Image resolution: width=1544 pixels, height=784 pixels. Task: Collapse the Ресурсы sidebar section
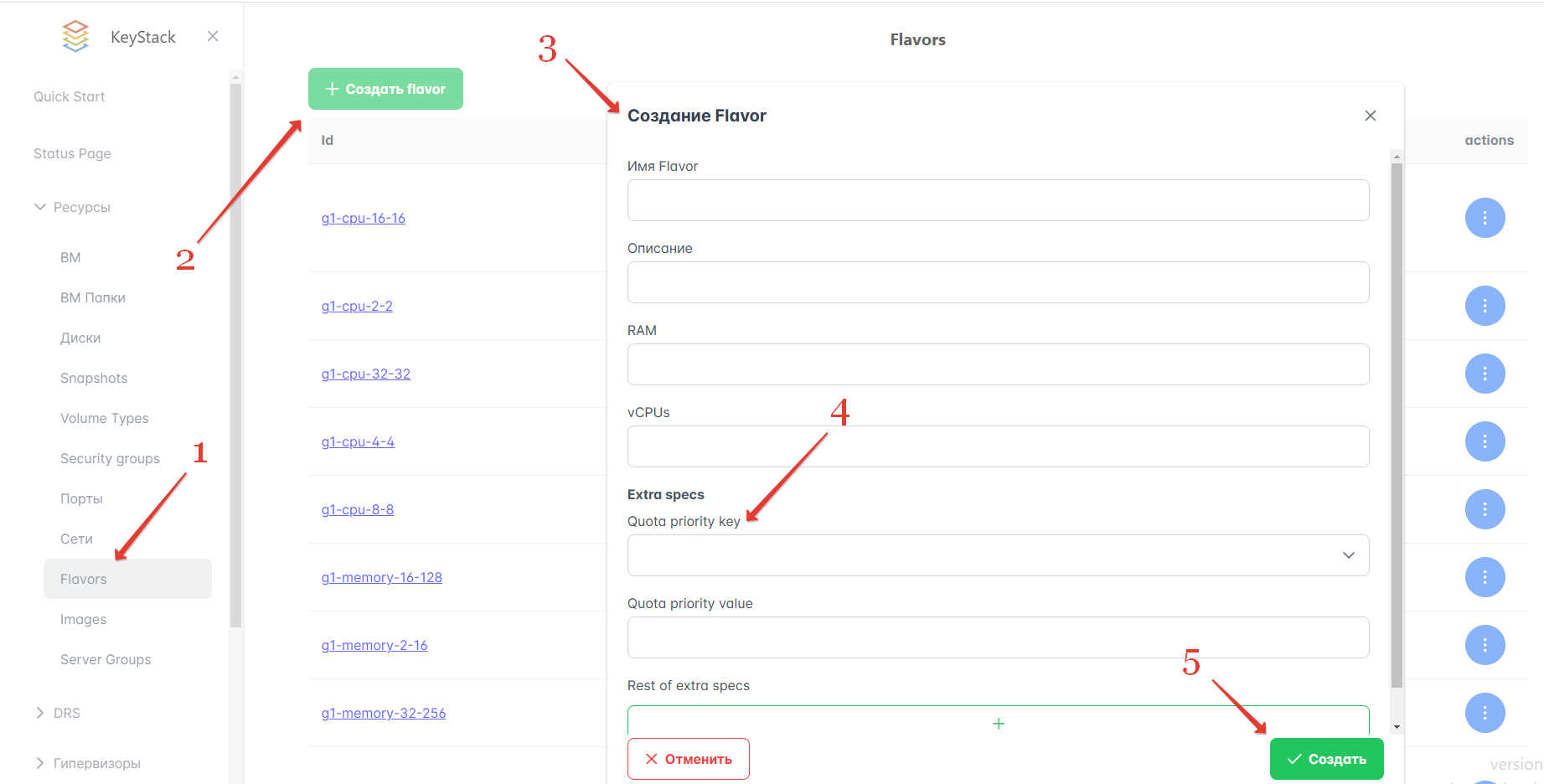[40, 207]
